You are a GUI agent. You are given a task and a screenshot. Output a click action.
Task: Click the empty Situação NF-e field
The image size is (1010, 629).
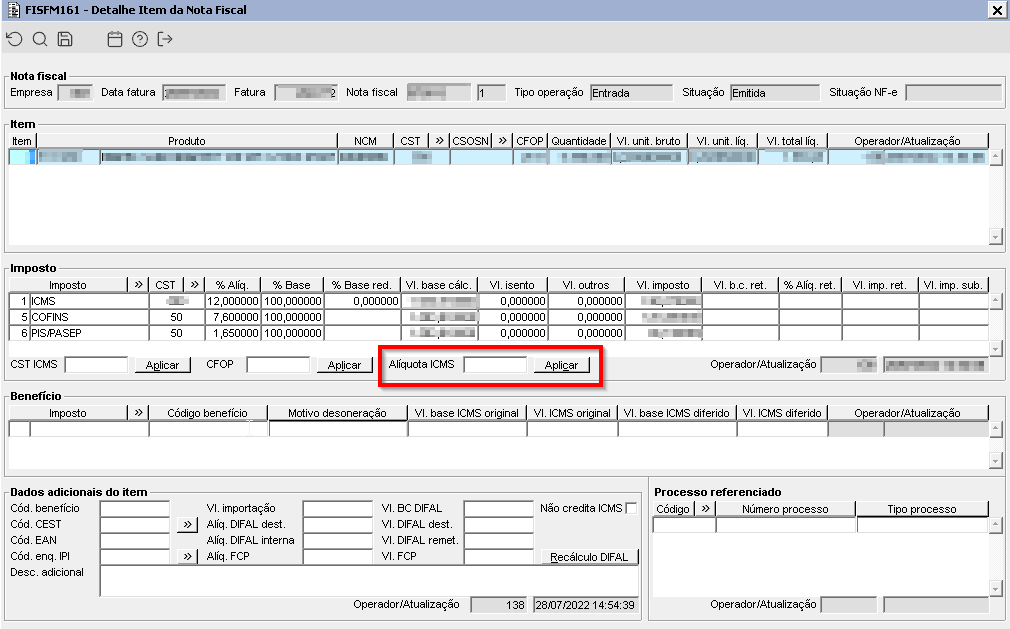tap(953, 93)
